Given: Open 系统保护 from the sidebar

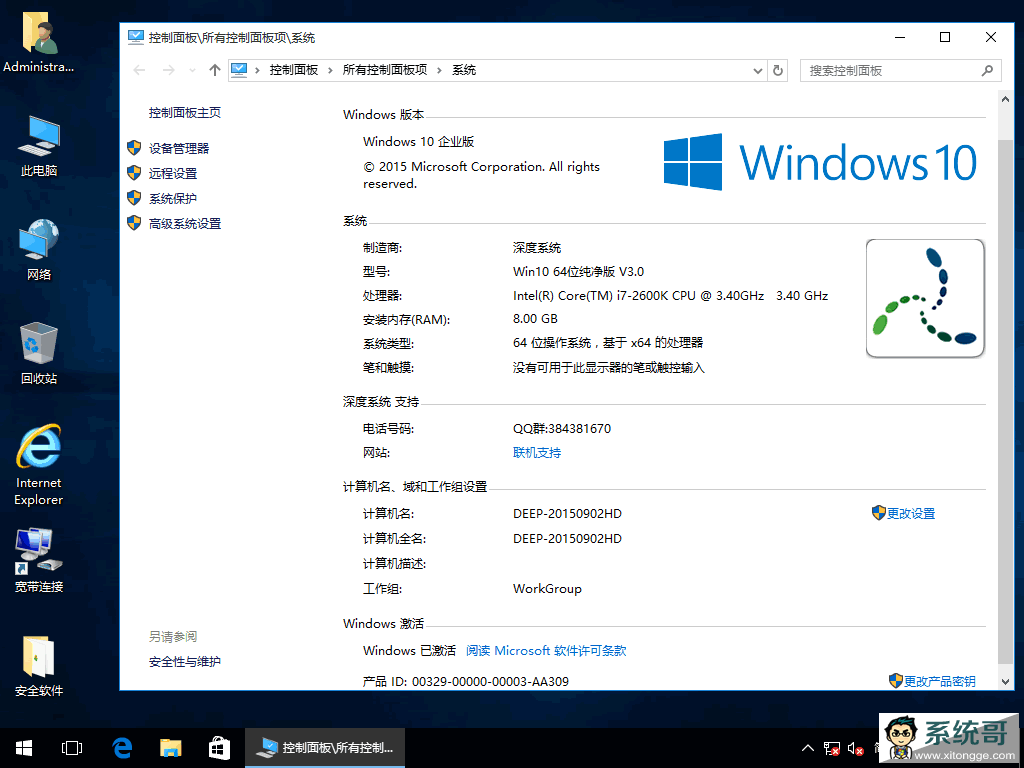Looking at the screenshot, I should point(173,199).
